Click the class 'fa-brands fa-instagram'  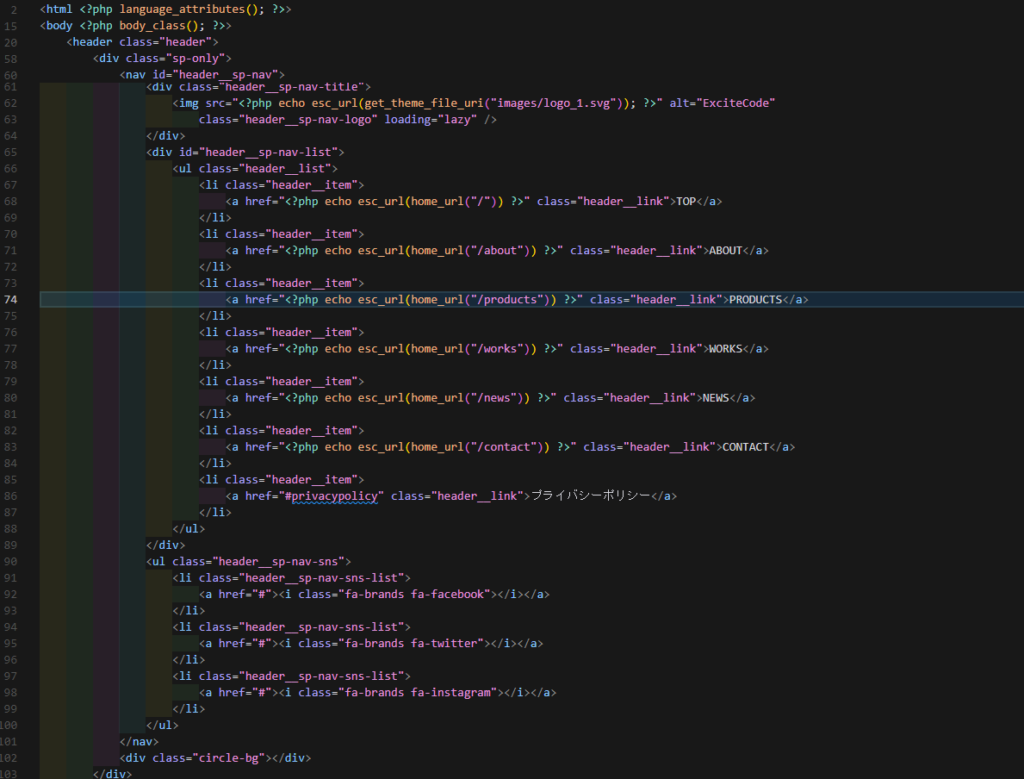tap(417, 692)
